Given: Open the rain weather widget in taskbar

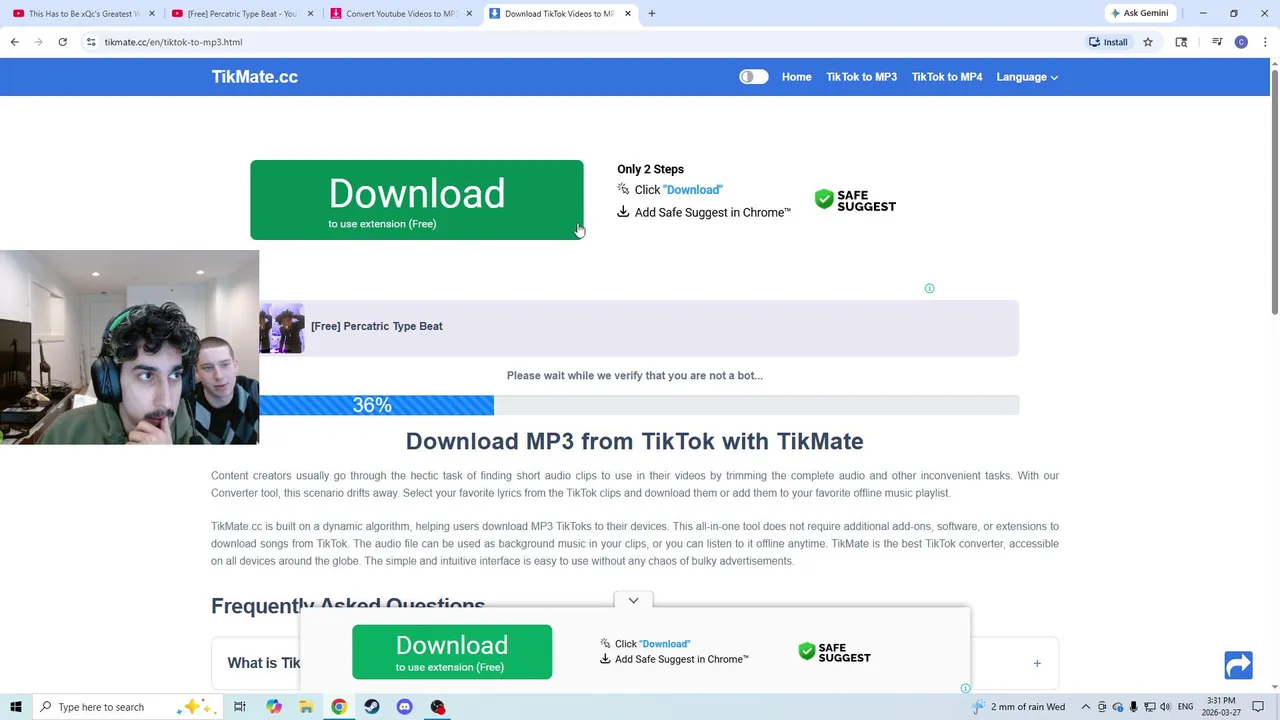Looking at the screenshot, I should (1019, 707).
